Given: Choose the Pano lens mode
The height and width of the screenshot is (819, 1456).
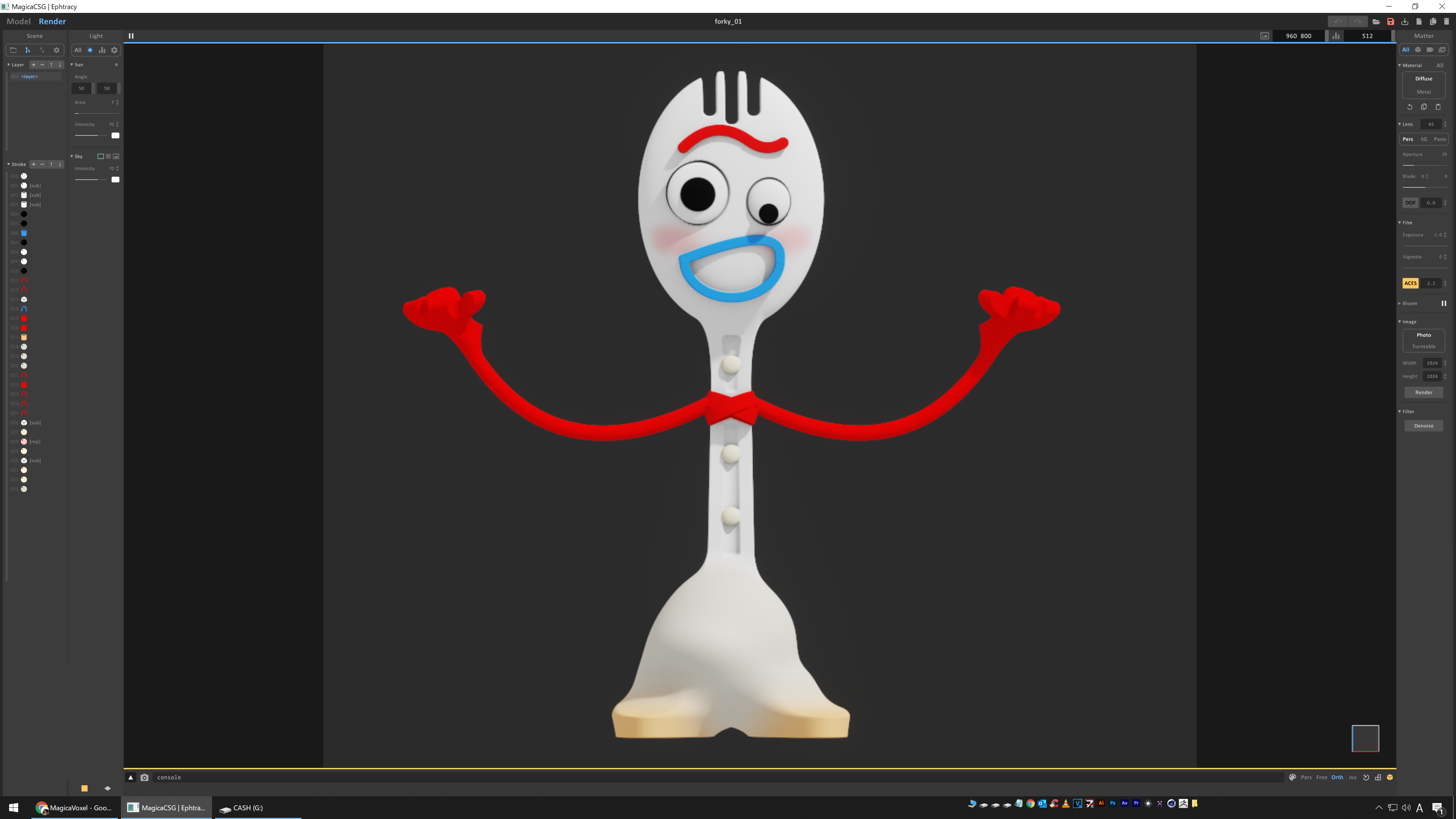Looking at the screenshot, I should coord(1440,139).
